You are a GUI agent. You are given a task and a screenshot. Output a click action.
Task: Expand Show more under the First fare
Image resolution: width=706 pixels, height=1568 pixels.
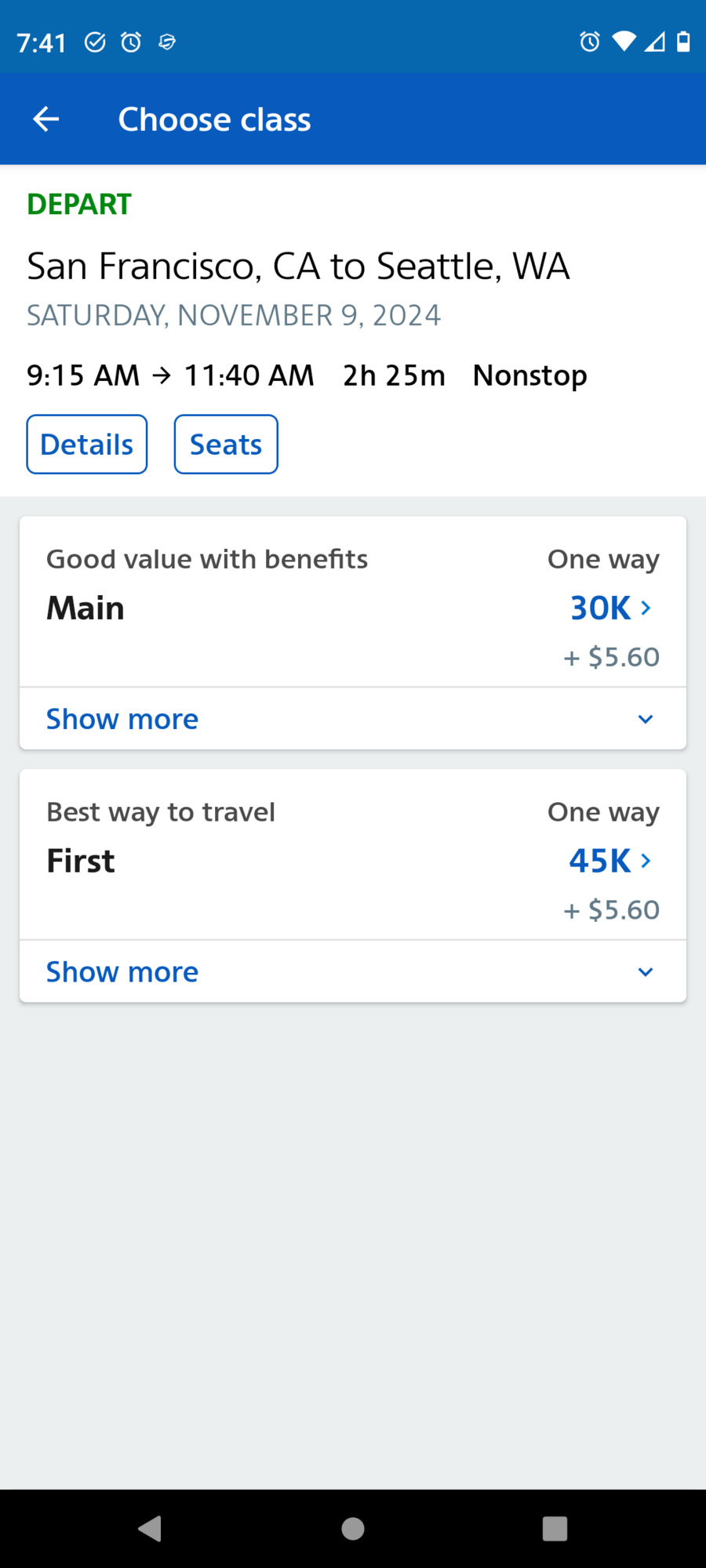pyautogui.click(x=122, y=971)
